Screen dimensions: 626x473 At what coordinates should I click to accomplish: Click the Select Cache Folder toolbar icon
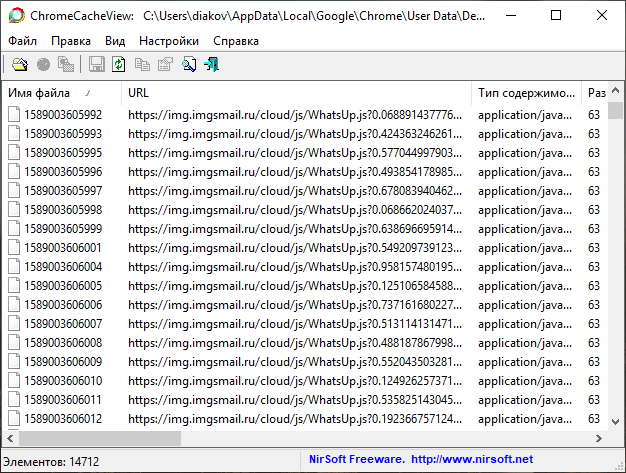20,64
